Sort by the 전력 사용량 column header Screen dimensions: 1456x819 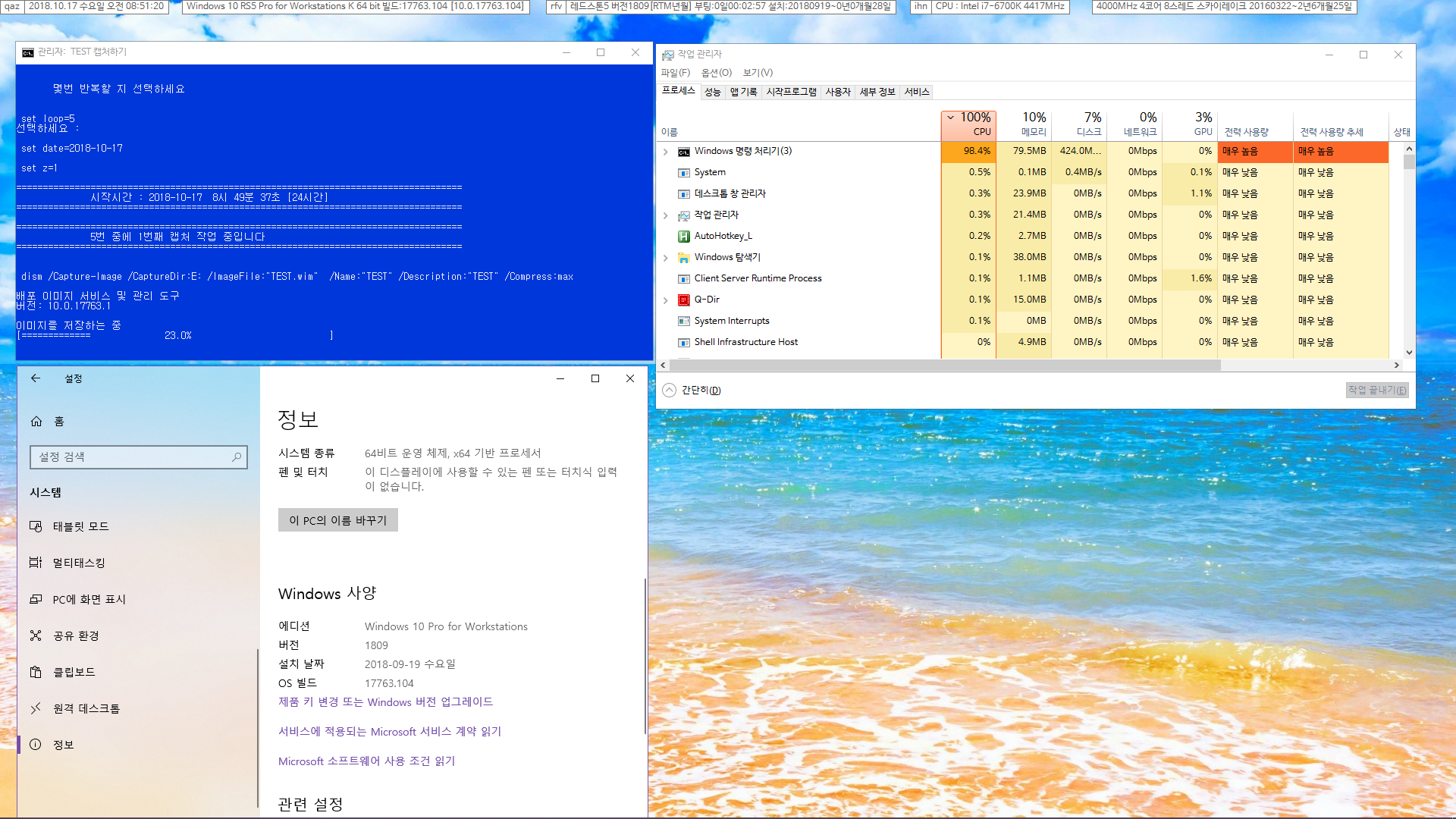click(1255, 124)
